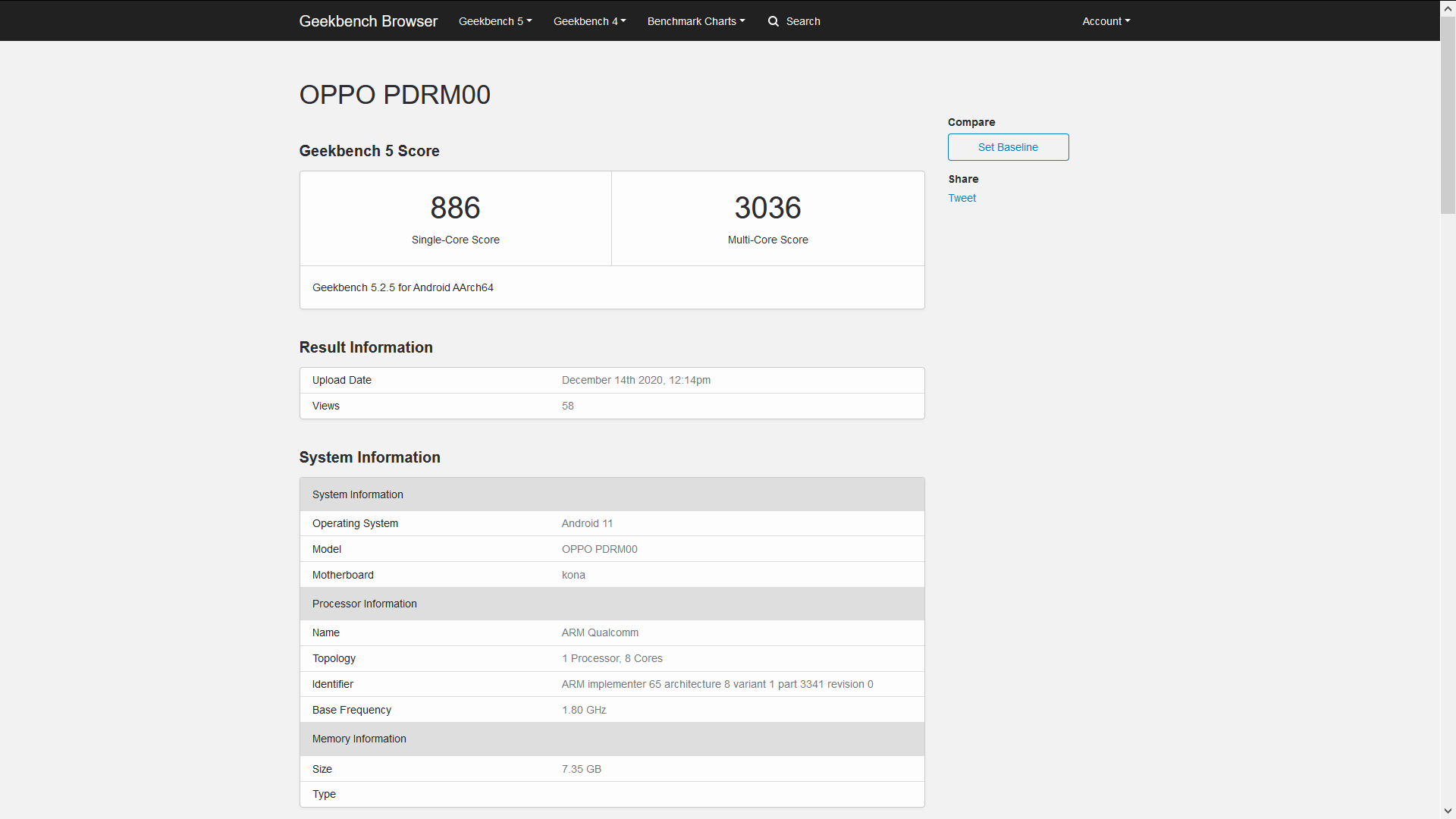Click the 'Compare' sidebar heading

pyautogui.click(x=971, y=122)
